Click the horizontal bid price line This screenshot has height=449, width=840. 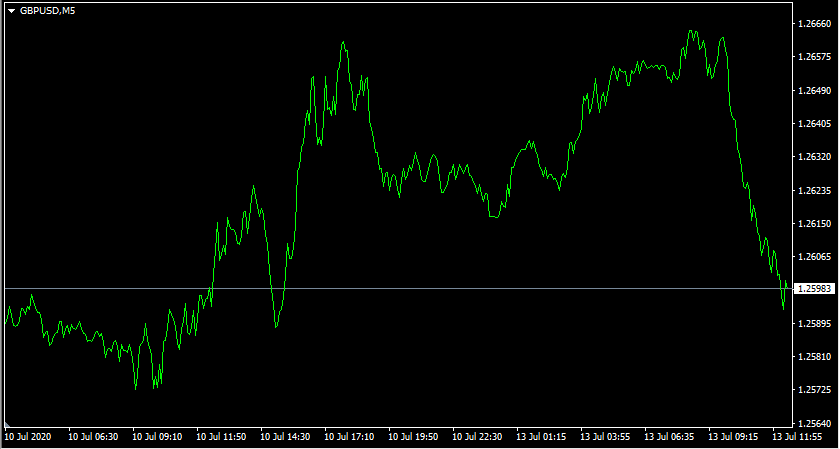[x=398, y=288]
